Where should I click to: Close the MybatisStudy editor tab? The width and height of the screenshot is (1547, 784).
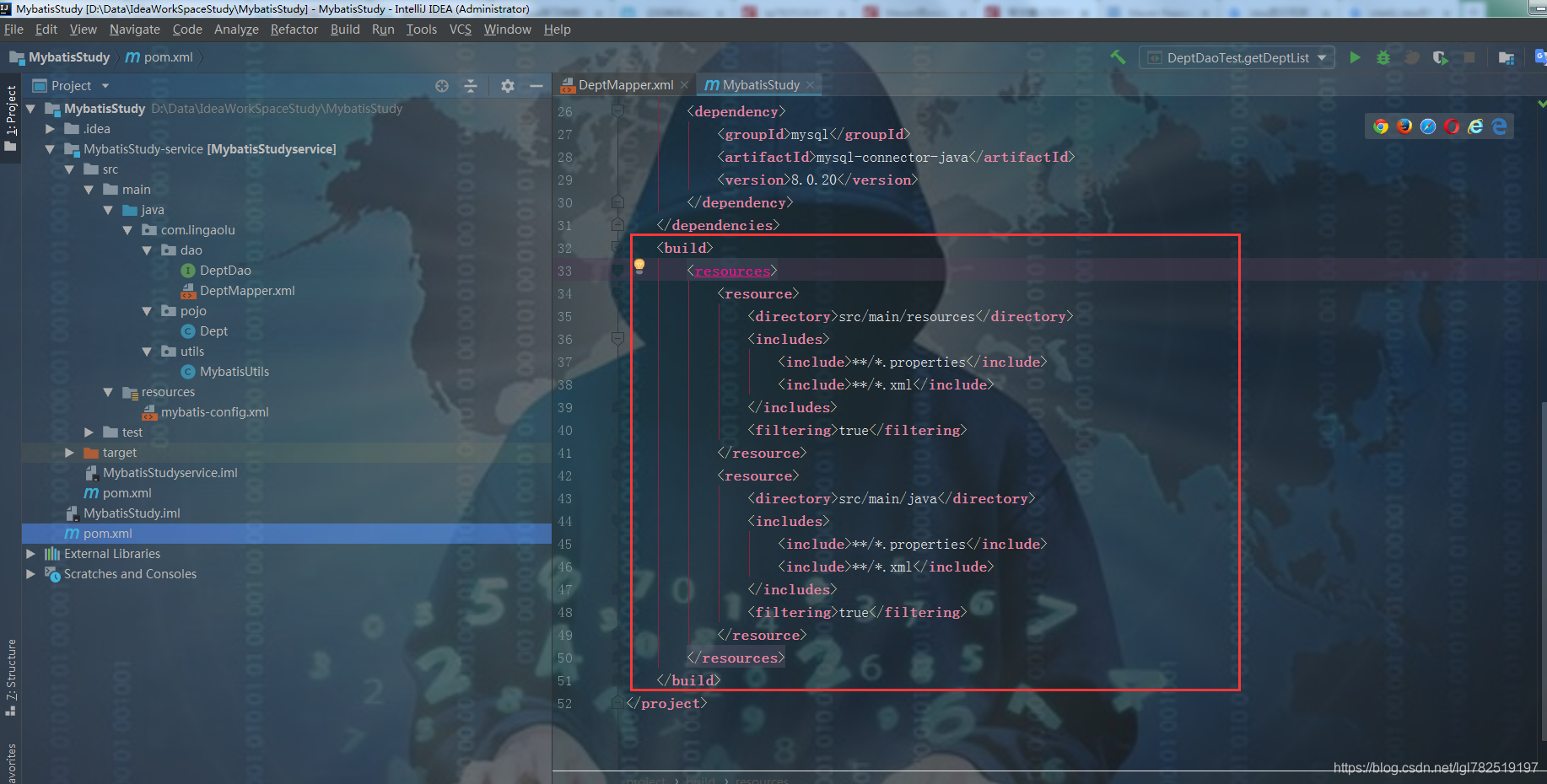coord(810,85)
